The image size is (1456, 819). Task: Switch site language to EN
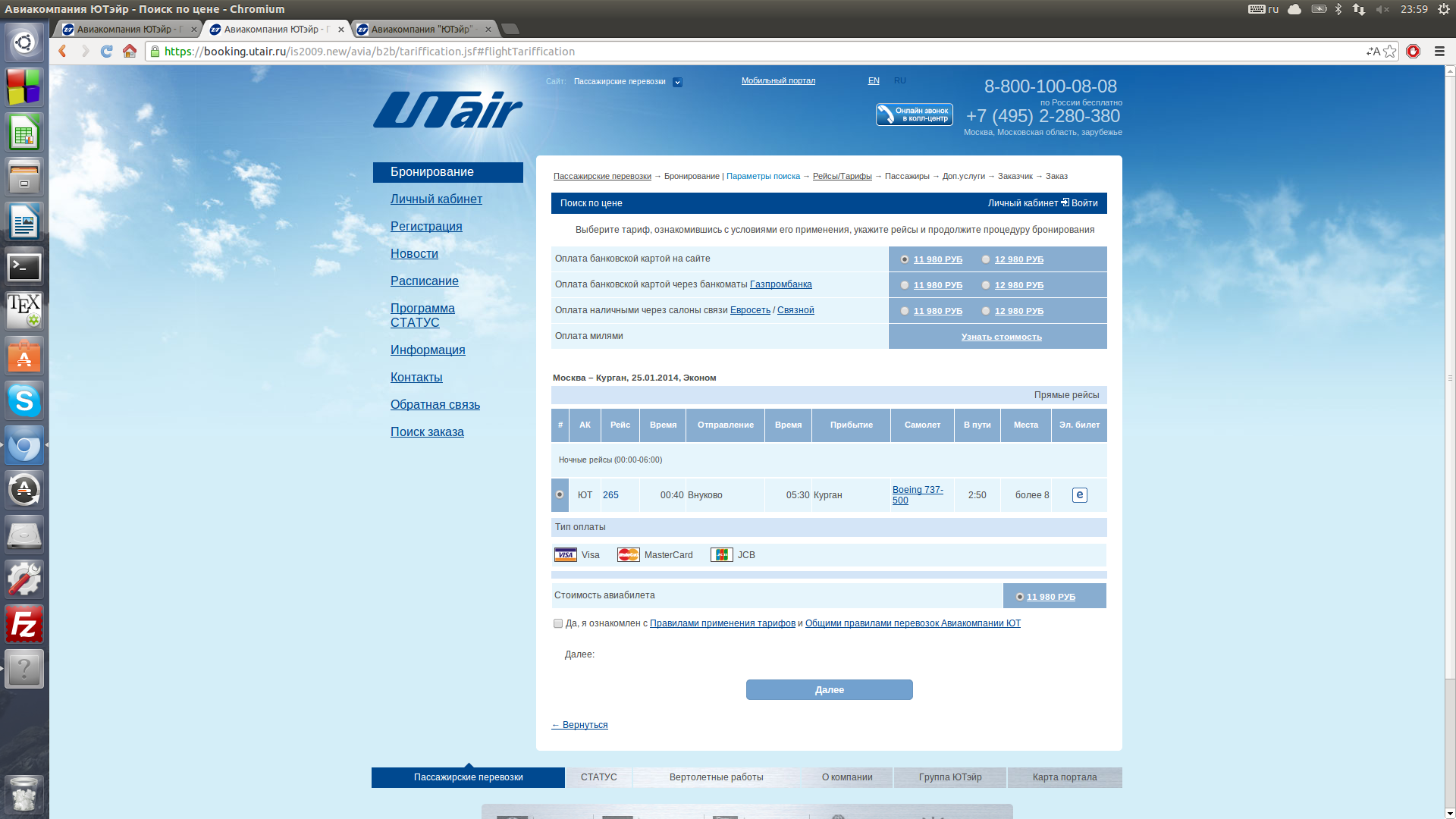tap(874, 80)
